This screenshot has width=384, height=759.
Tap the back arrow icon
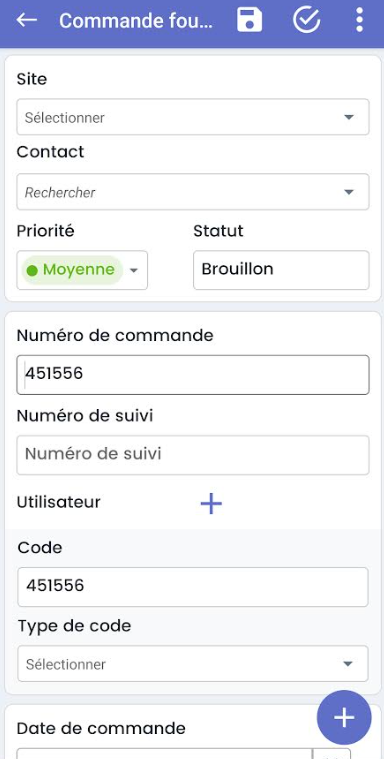27,20
